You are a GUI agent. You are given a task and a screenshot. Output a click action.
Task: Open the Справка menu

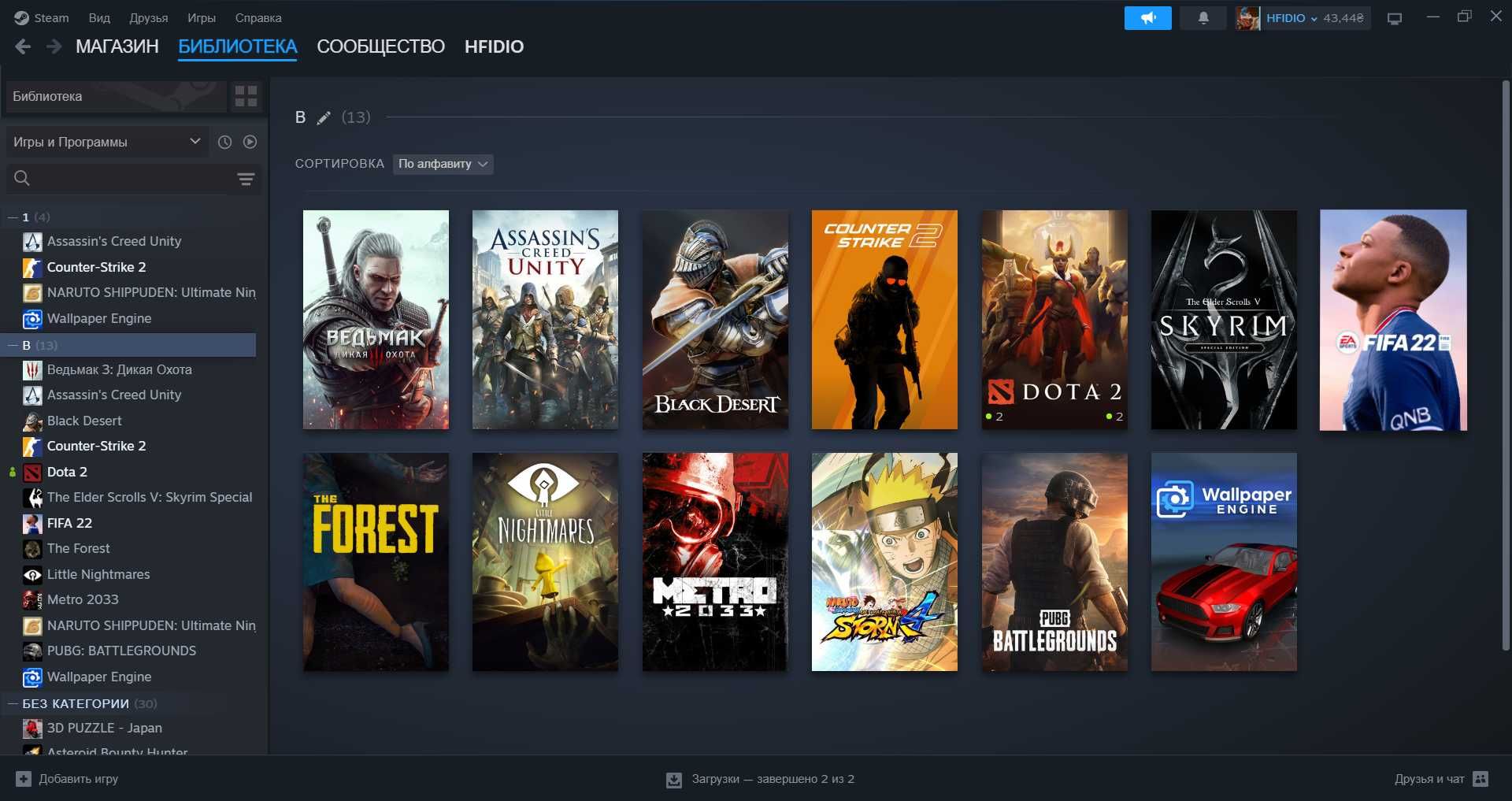coord(258,17)
